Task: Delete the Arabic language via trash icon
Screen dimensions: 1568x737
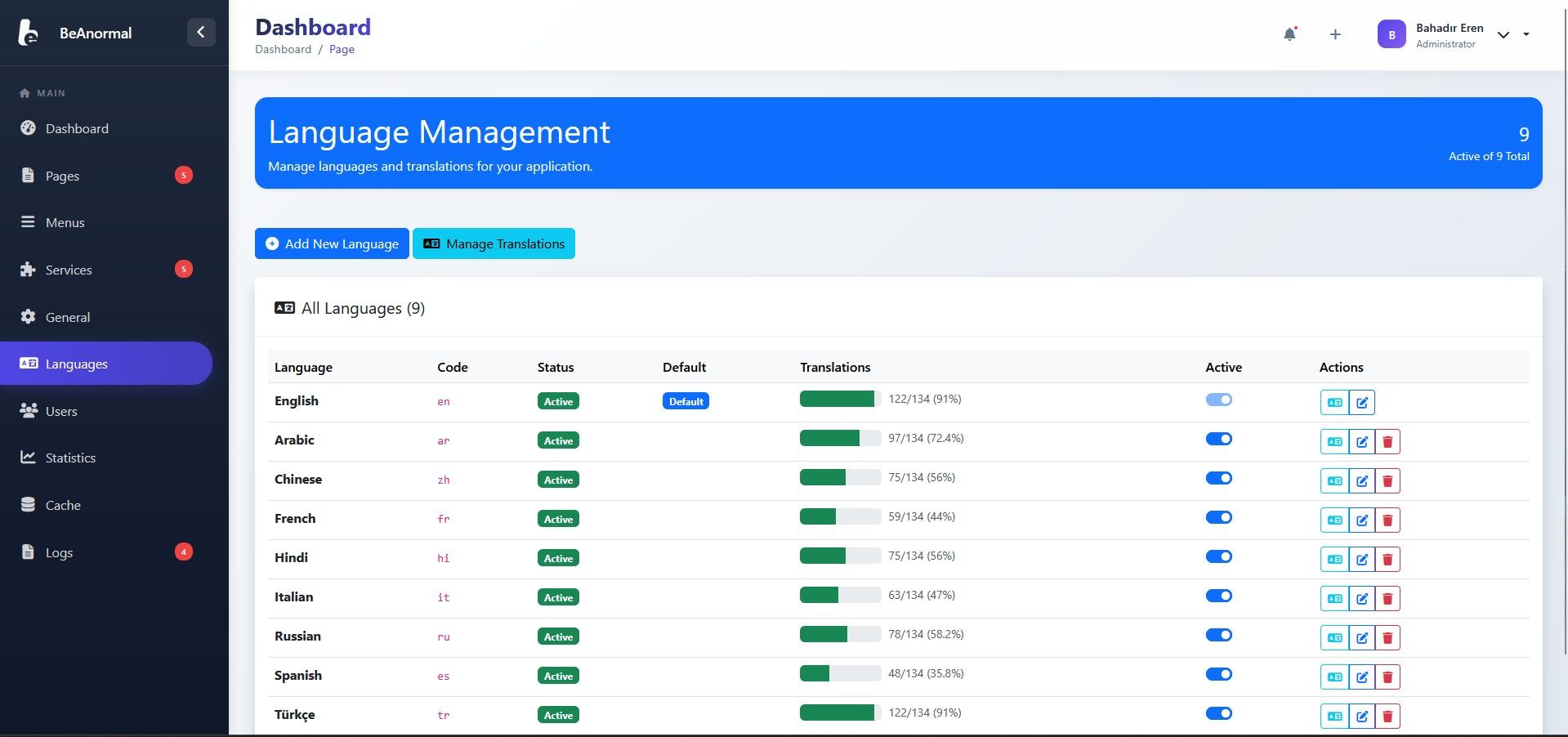Action: (x=1387, y=442)
